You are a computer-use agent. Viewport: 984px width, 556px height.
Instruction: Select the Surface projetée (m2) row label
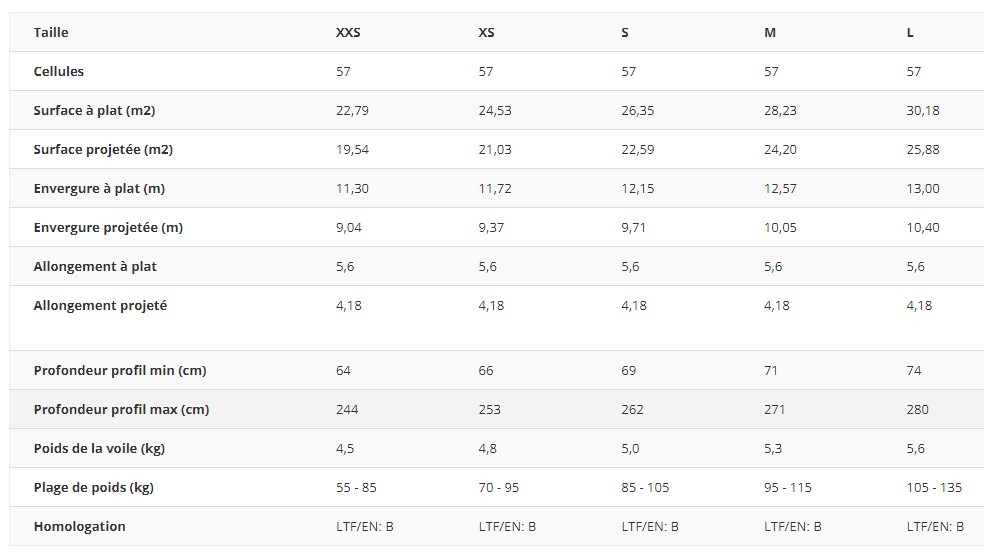(x=103, y=150)
